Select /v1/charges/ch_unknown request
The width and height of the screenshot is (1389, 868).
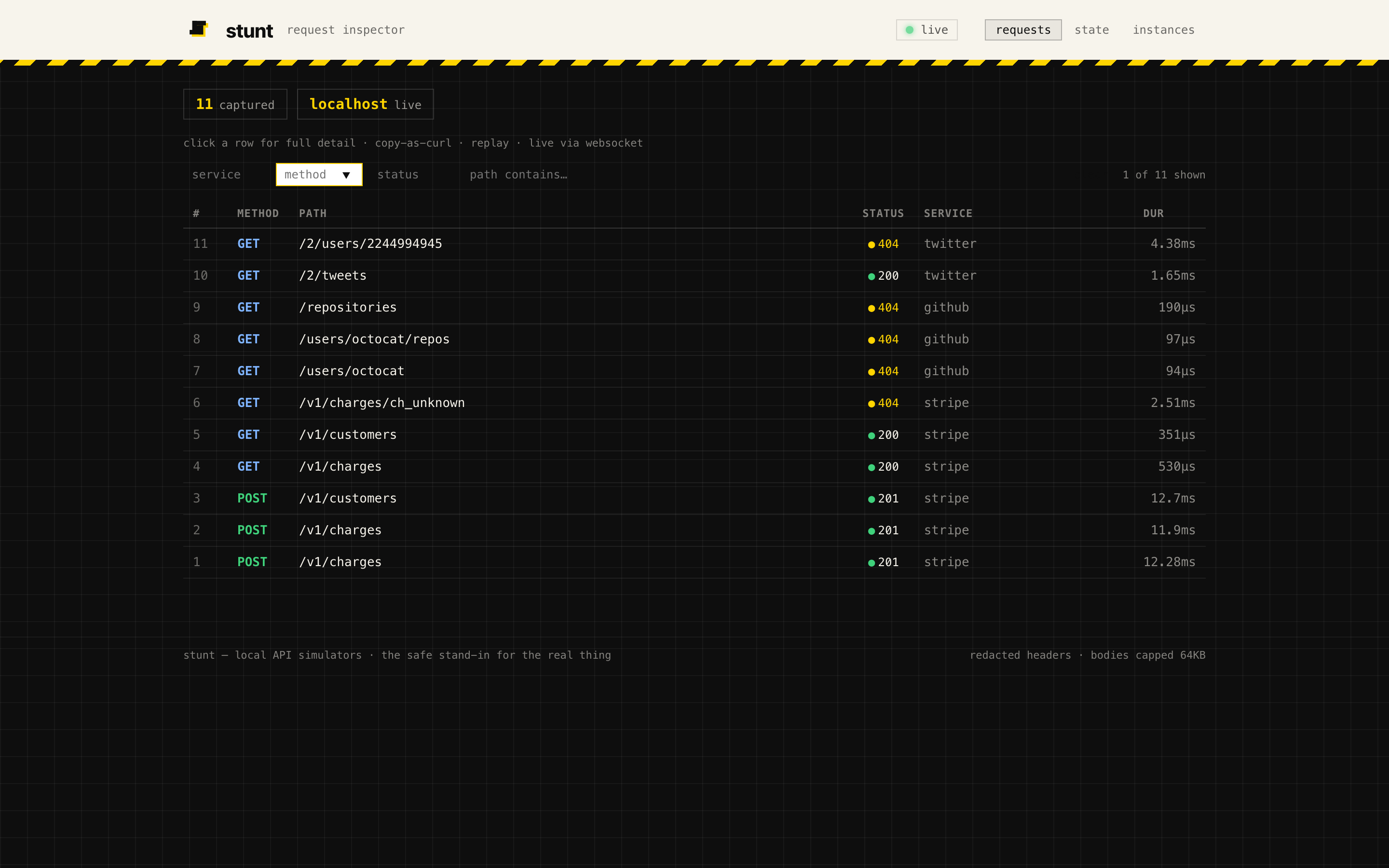[694, 403]
